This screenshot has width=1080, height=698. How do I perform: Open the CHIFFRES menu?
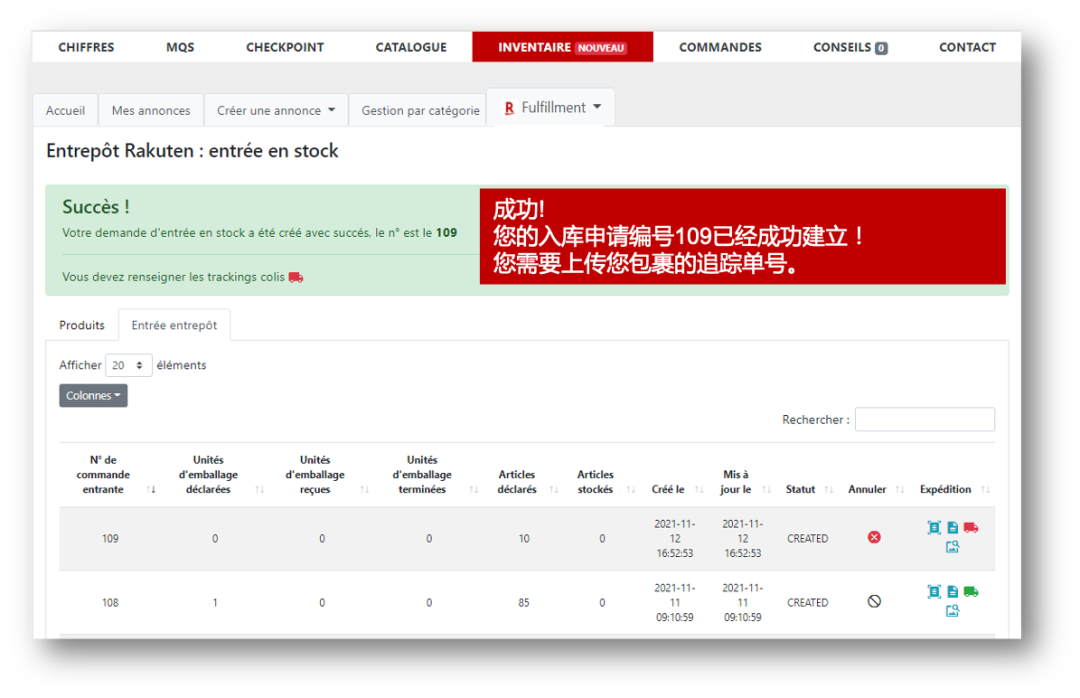click(86, 48)
